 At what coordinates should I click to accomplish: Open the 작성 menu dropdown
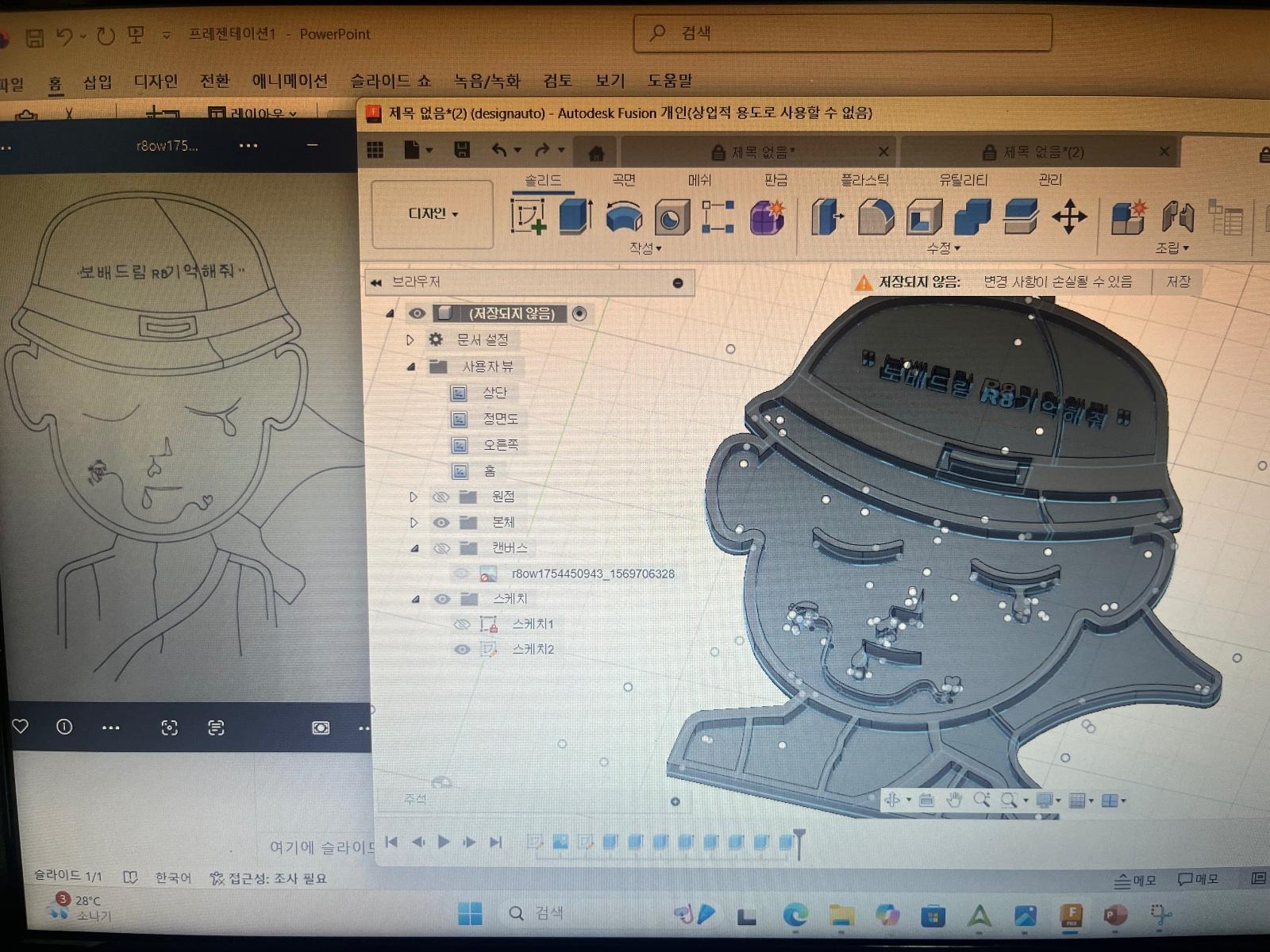click(645, 248)
